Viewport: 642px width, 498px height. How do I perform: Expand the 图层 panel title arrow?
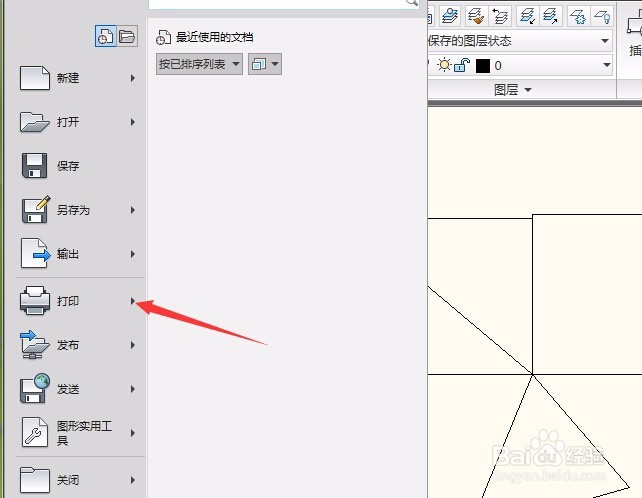point(528,90)
